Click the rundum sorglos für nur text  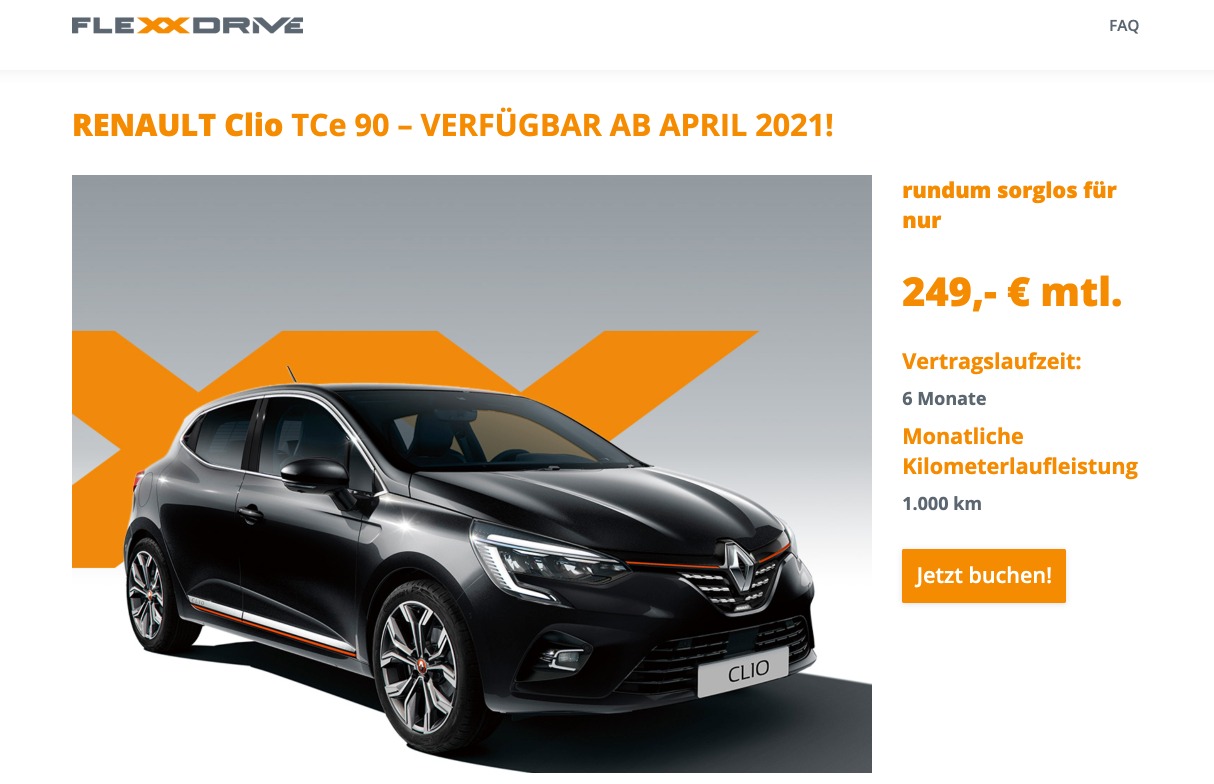tap(1009, 205)
